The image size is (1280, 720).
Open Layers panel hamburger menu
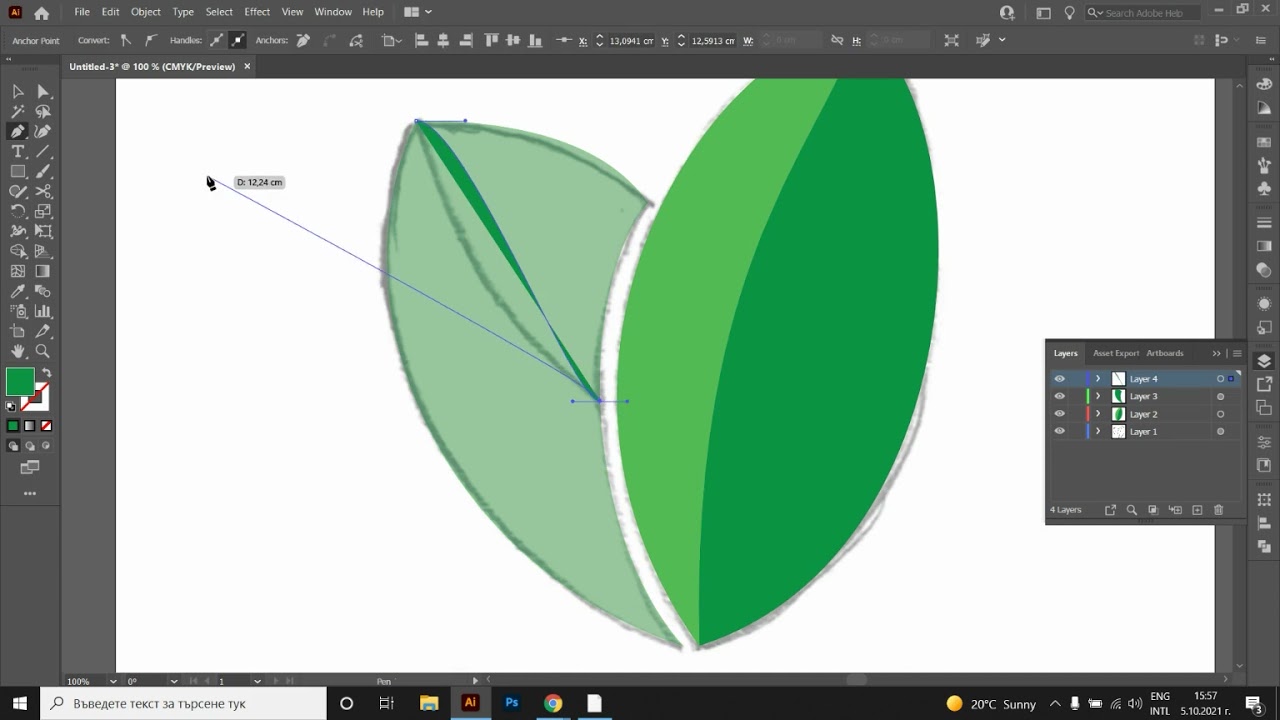pos(1237,353)
